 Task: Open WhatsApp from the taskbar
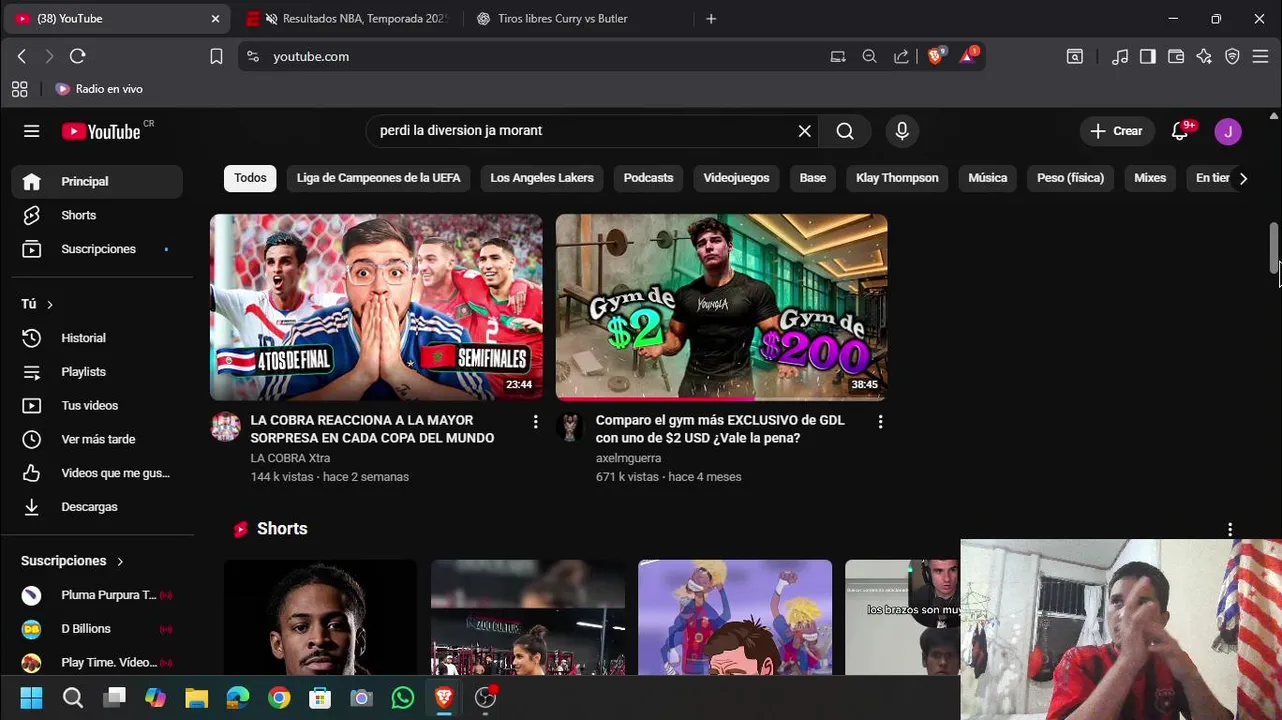coord(403,698)
